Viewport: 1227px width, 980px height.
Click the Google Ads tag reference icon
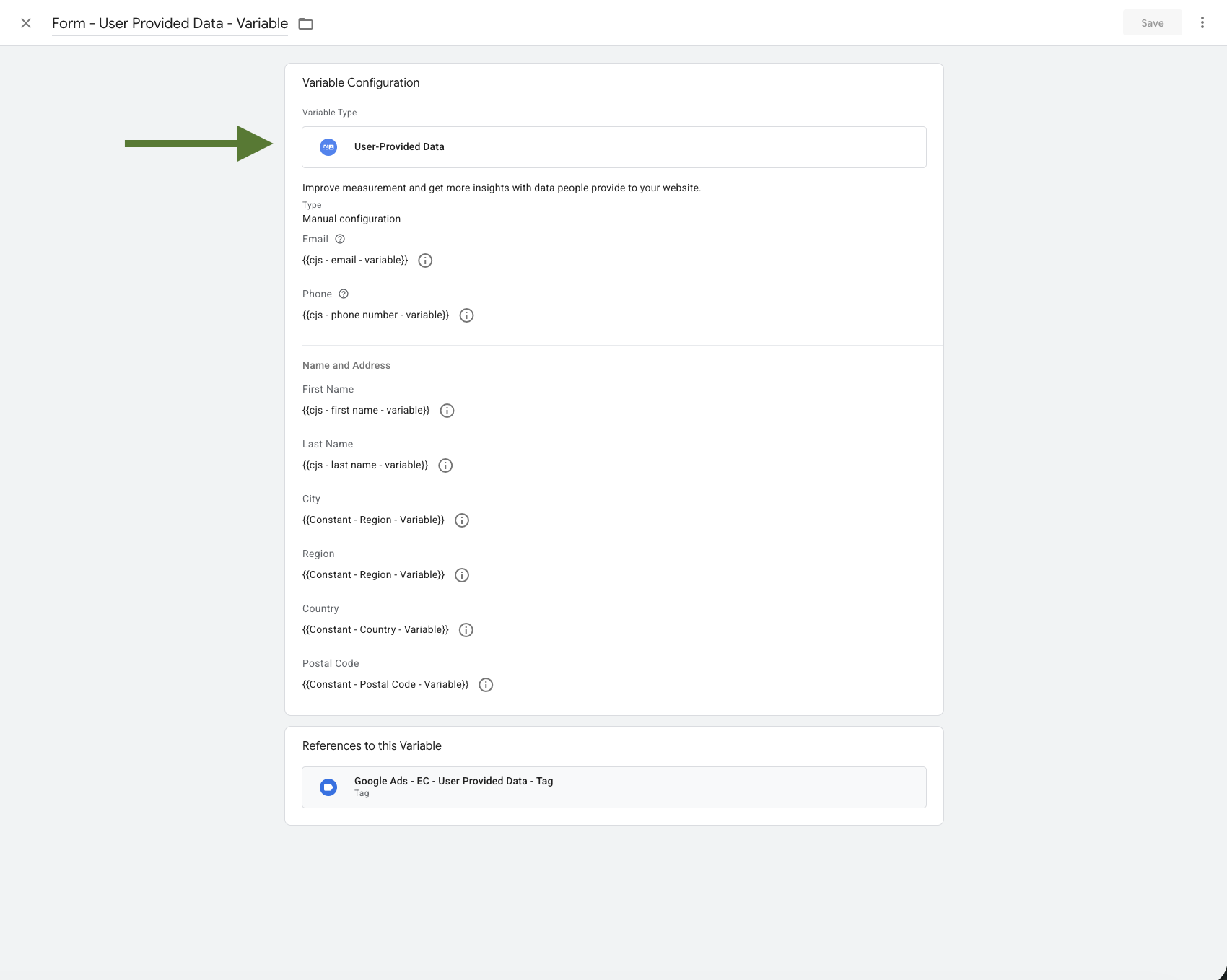click(328, 787)
